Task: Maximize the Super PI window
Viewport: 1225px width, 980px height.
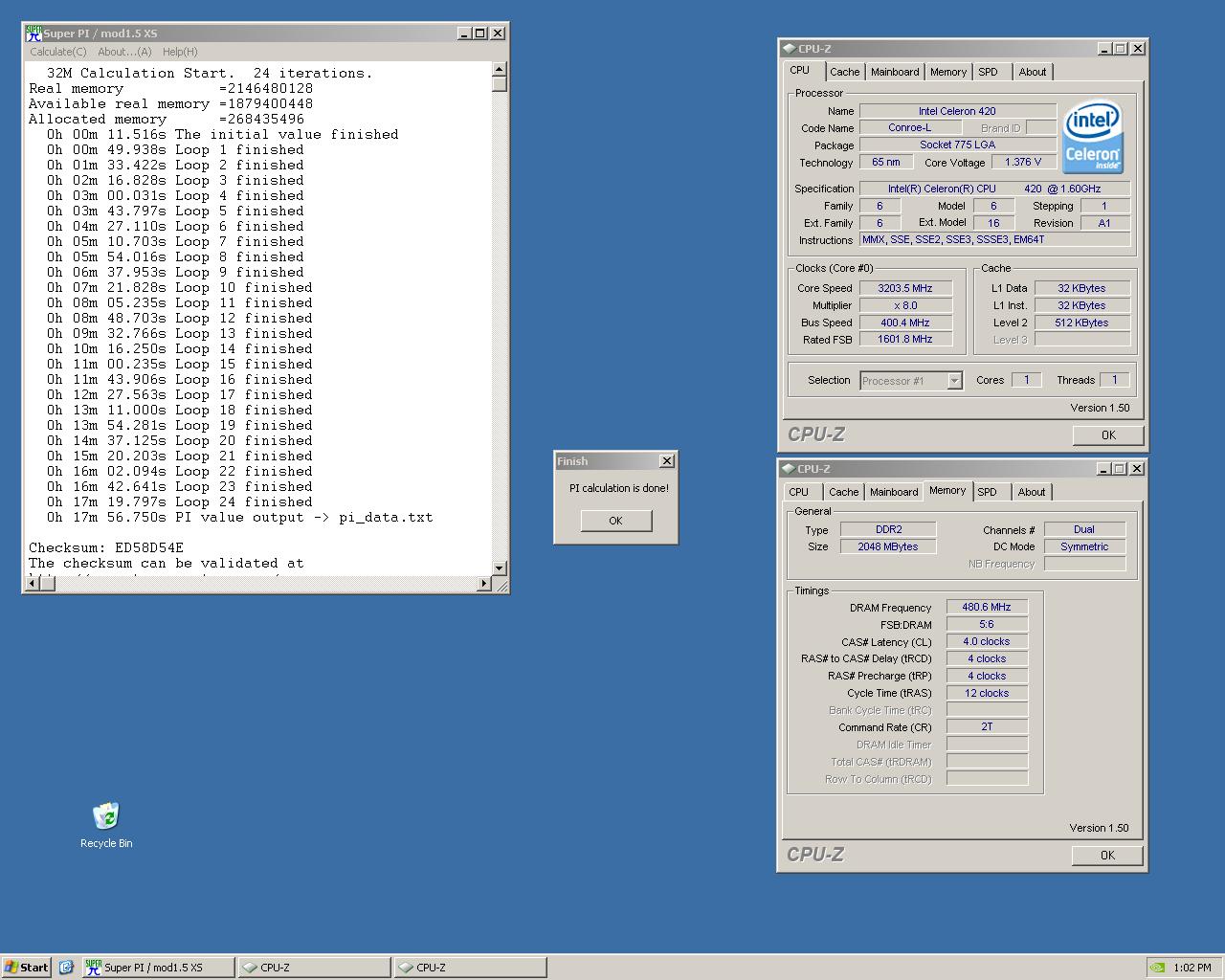Action: (x=479, y=33)
